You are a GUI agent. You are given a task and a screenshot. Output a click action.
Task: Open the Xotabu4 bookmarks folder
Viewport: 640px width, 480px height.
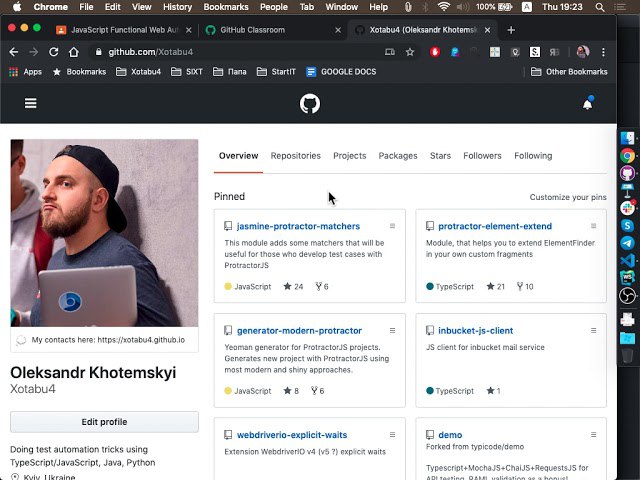click(x=138, y=72)
